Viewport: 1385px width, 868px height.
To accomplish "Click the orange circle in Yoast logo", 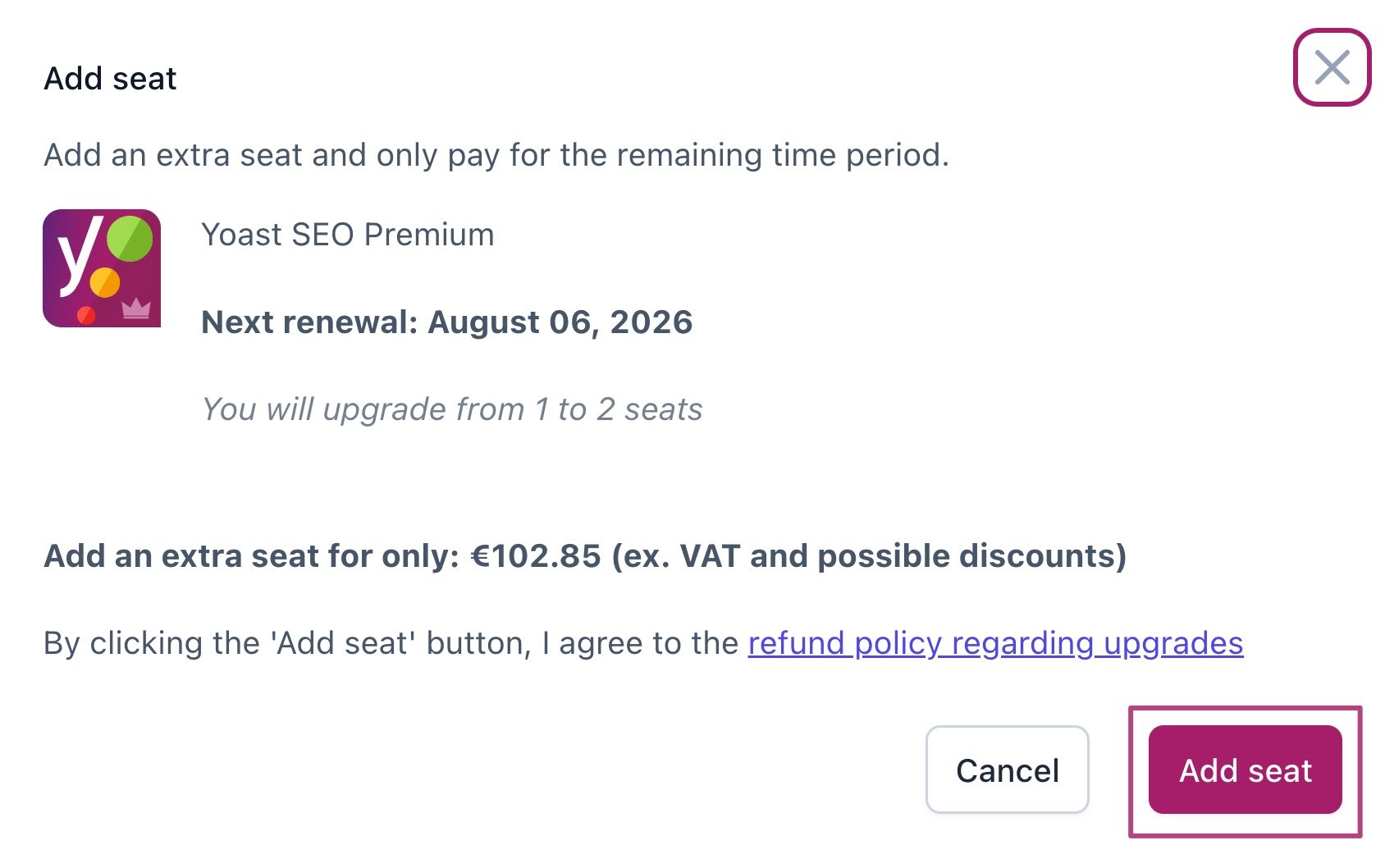I will click(x=105, y=283).
